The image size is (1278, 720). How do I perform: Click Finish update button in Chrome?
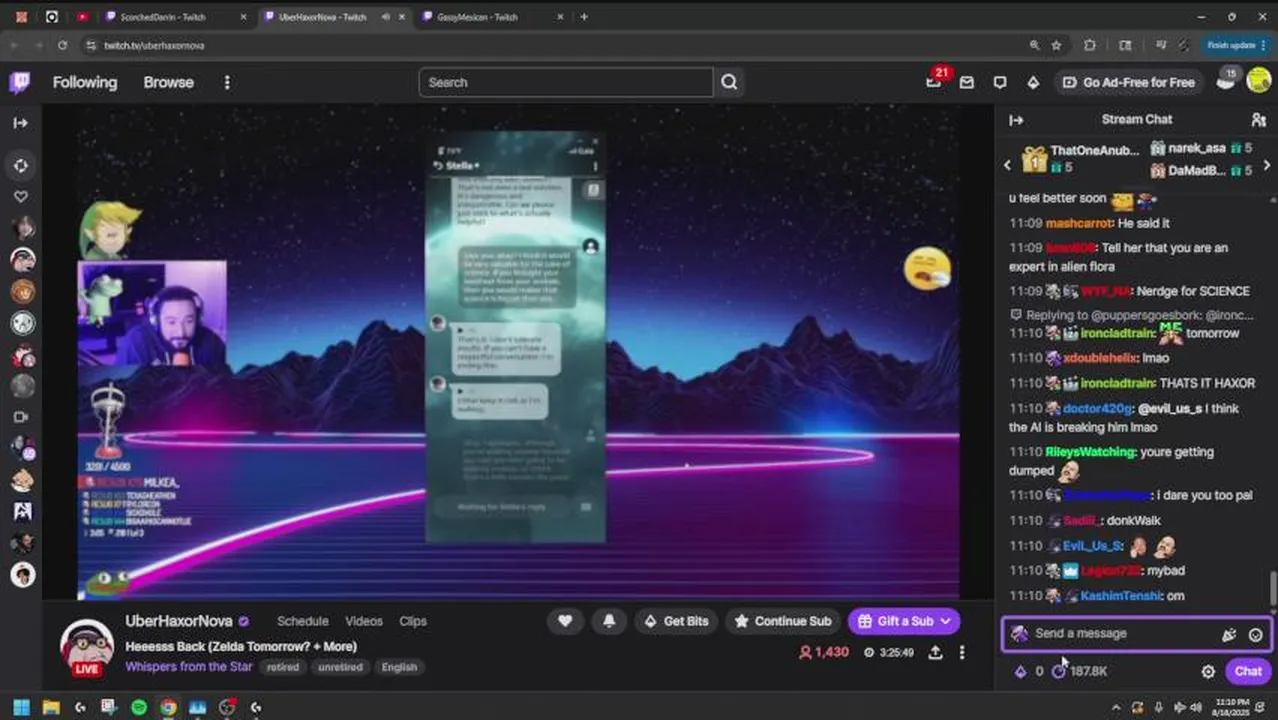[1234, 45]
